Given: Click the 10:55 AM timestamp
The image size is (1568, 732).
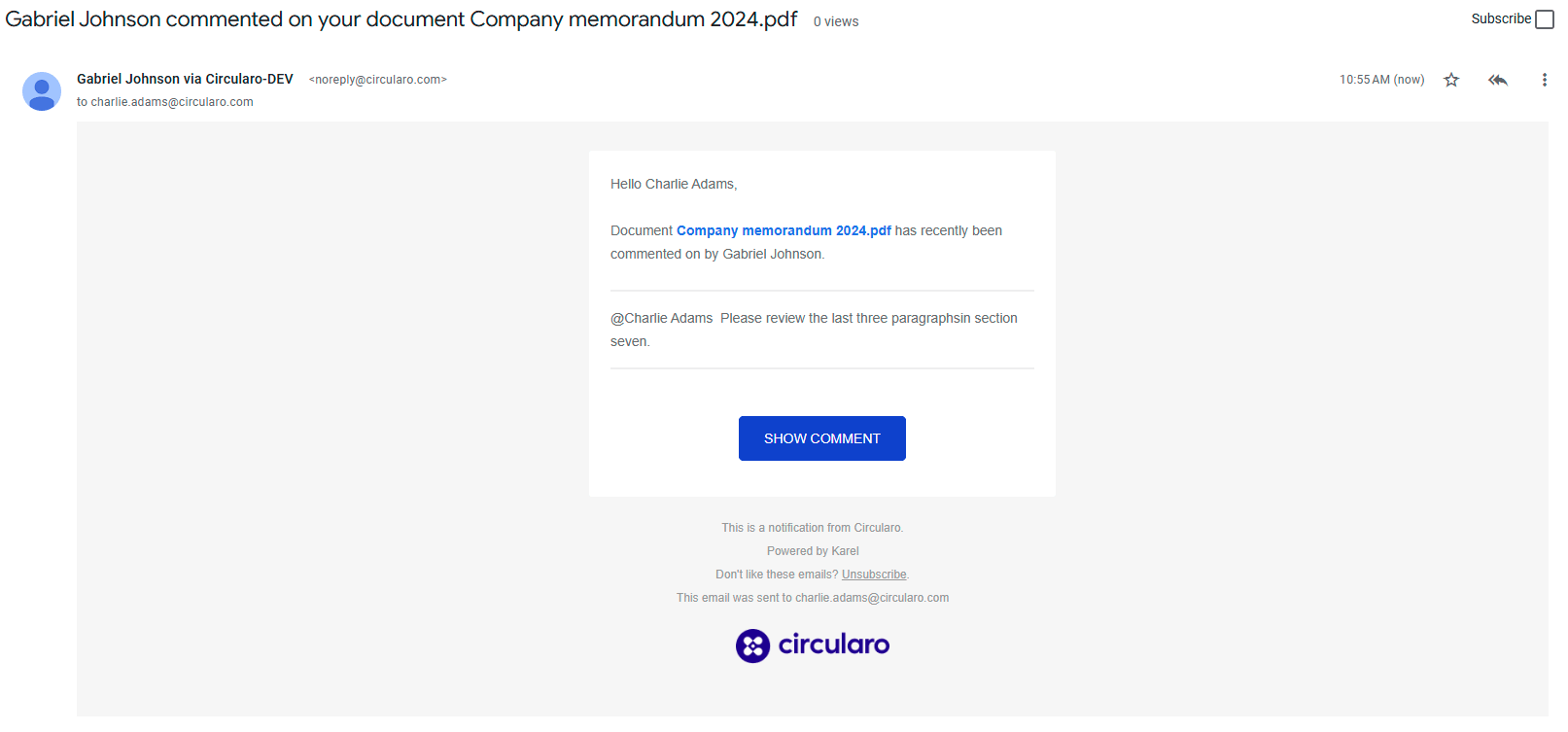Looking at the screenshot, I should point(1381,80).
